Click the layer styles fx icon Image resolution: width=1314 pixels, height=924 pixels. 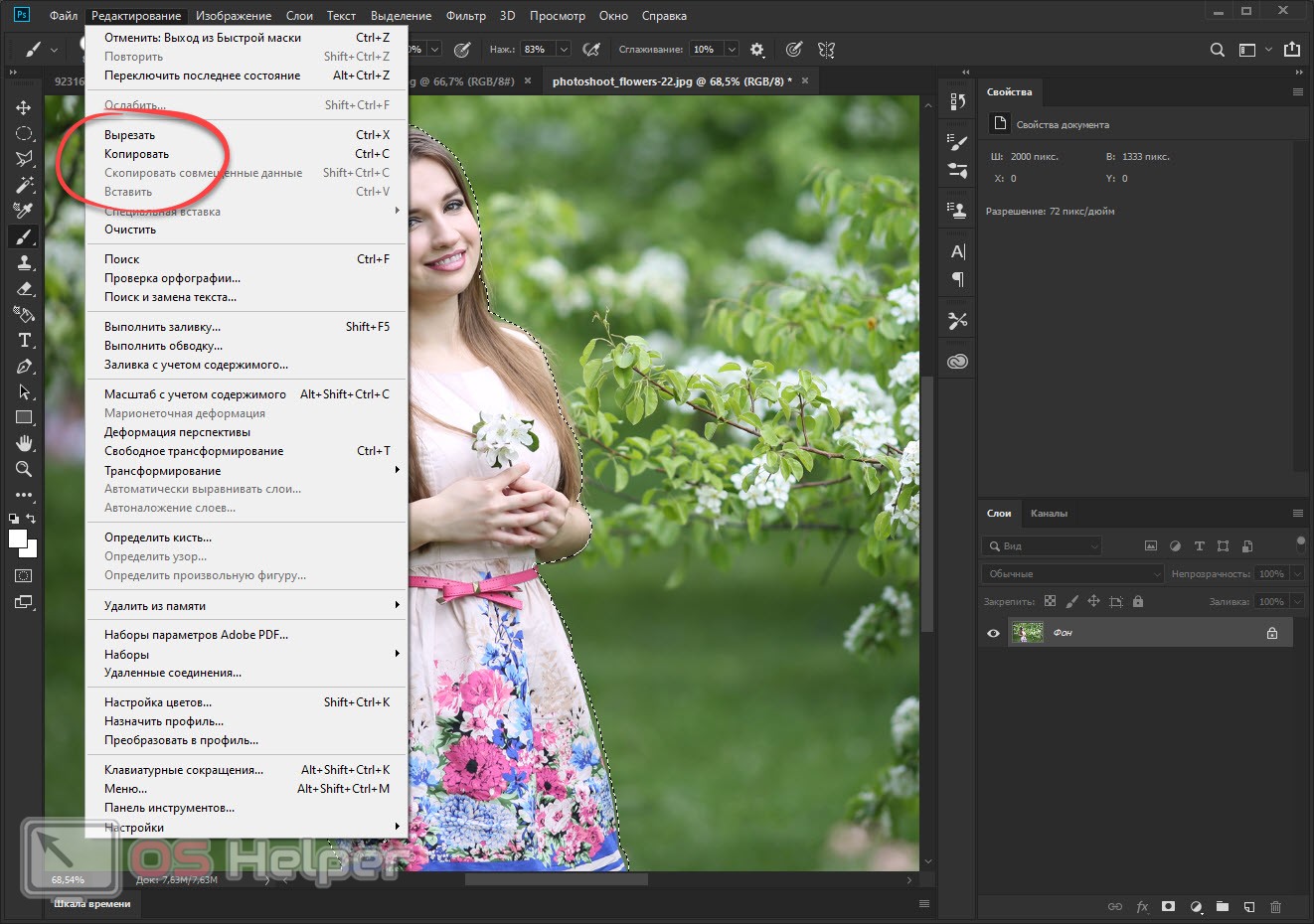coord(1142,906)
